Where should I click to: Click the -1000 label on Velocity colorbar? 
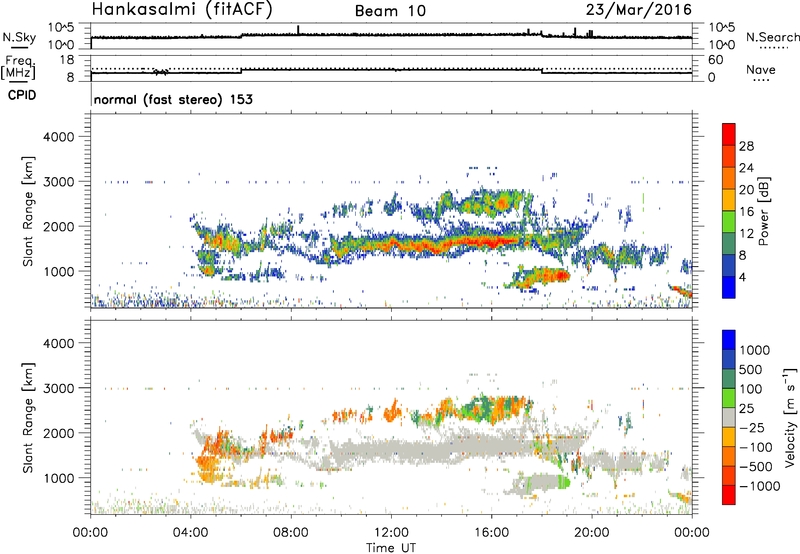pos(759,486)
